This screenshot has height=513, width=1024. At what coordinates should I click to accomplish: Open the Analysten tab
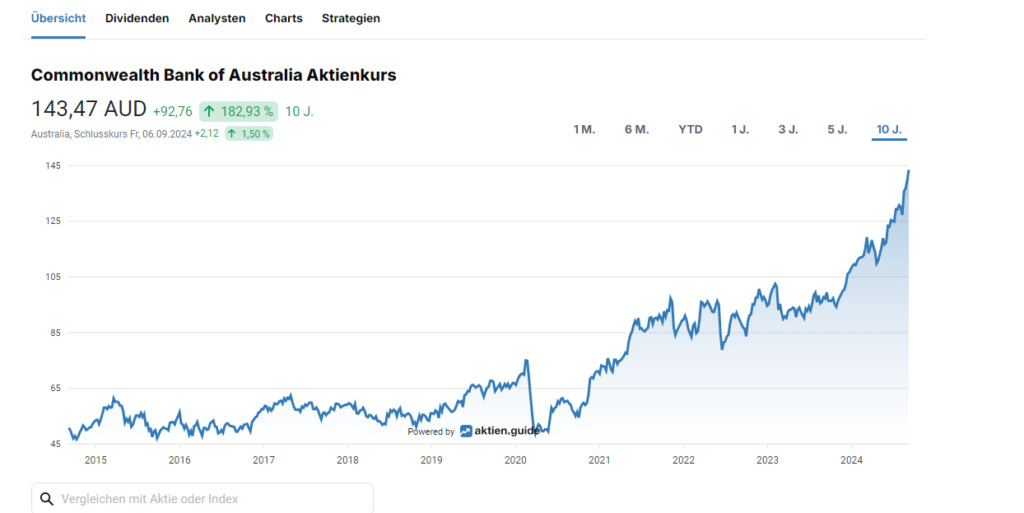(x=217, y=18)
